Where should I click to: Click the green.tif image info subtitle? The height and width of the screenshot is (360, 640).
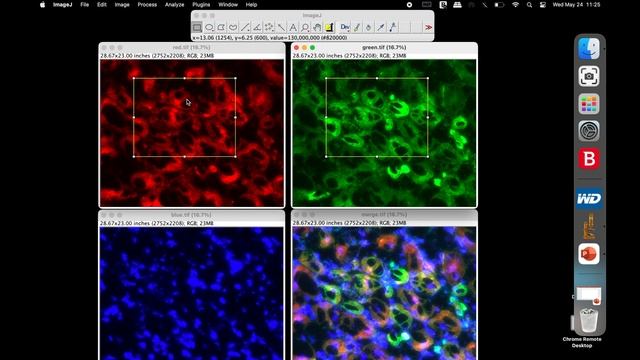(349, 56)
